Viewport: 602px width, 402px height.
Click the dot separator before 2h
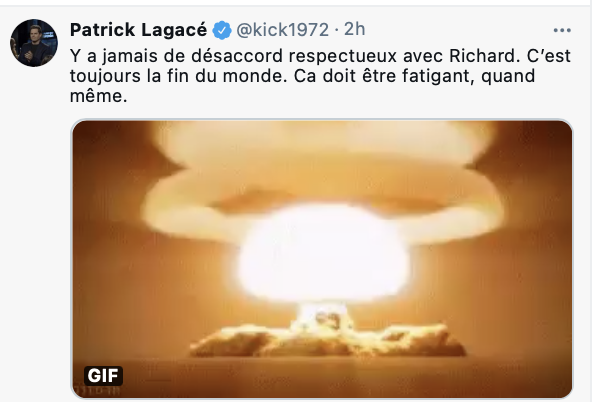coord(336,30)
